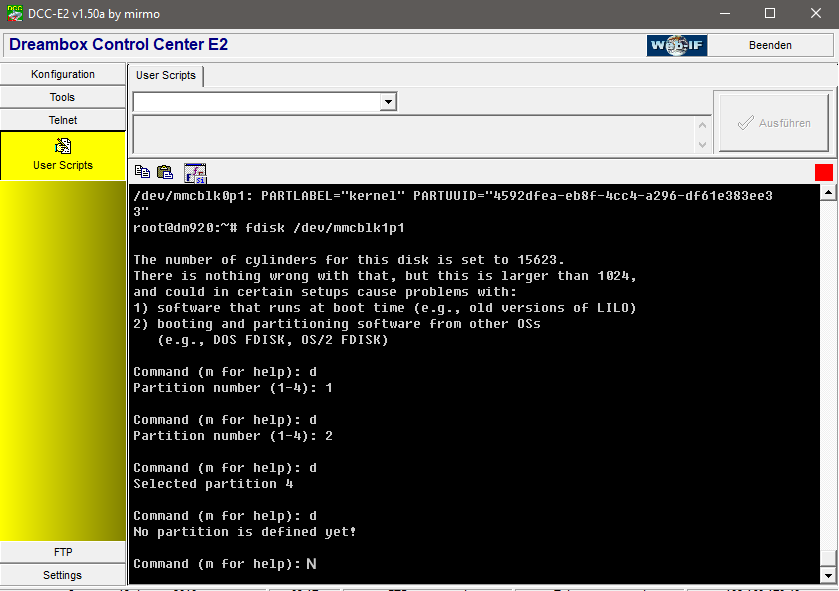Open the Settings section
The height and width of the screenshot is (591, 839).
[63, 575]
